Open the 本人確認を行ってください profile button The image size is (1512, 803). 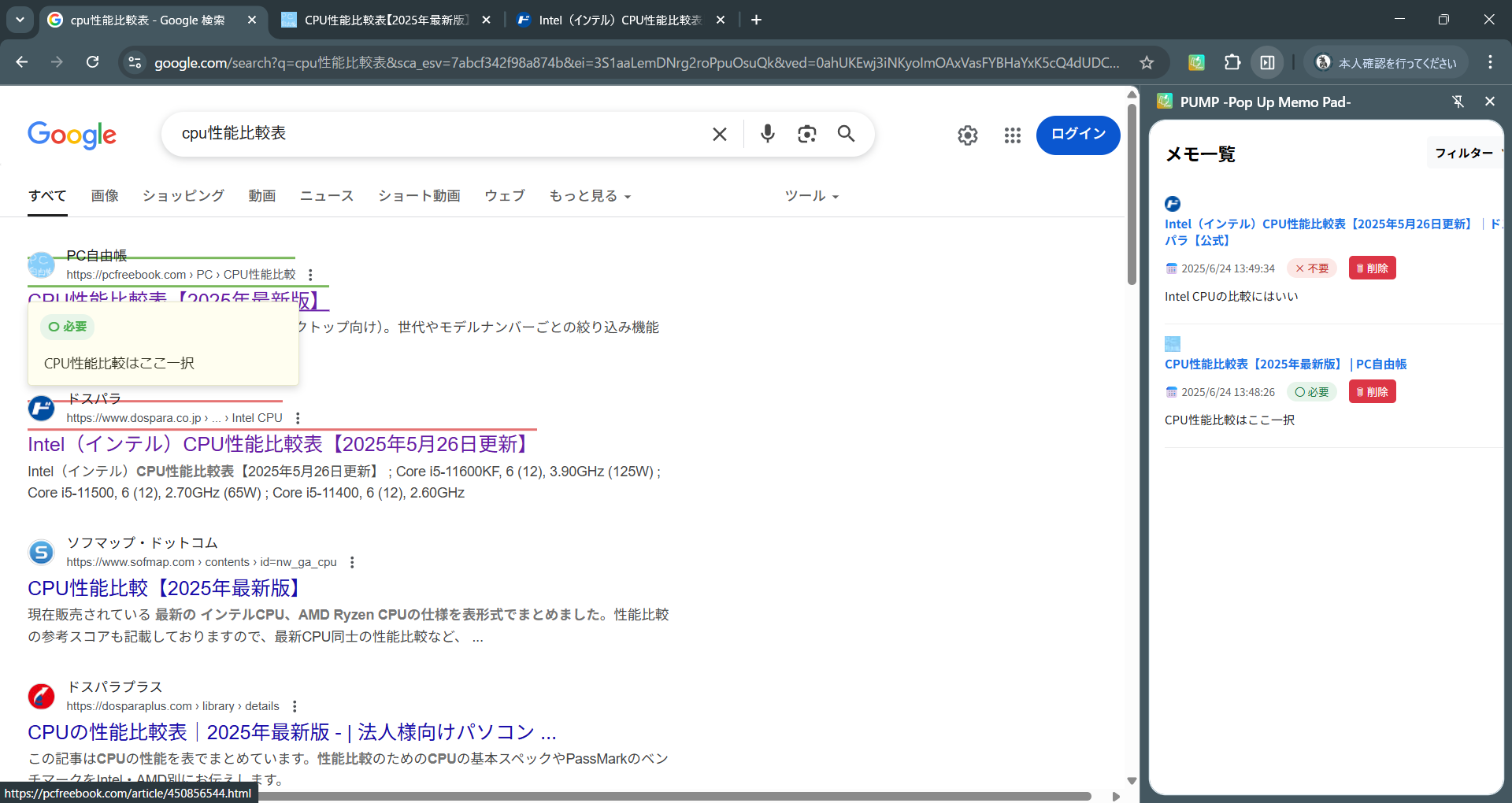(1386, 62)
